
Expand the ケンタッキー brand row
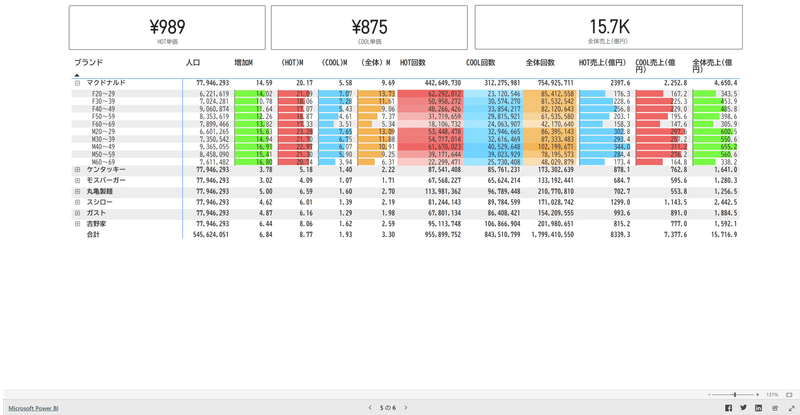point(78,169)
